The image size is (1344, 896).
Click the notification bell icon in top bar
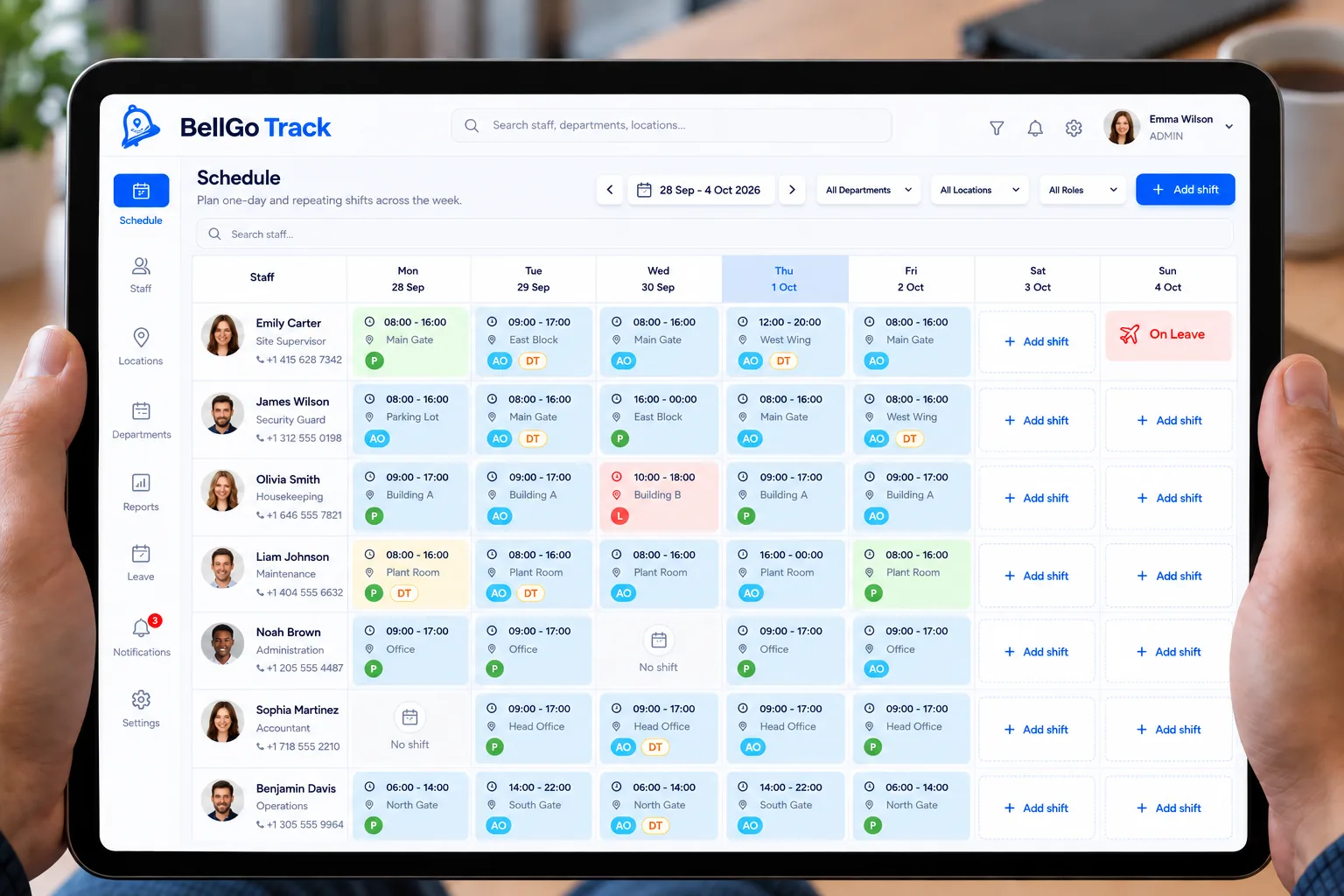click(1035, 128)
